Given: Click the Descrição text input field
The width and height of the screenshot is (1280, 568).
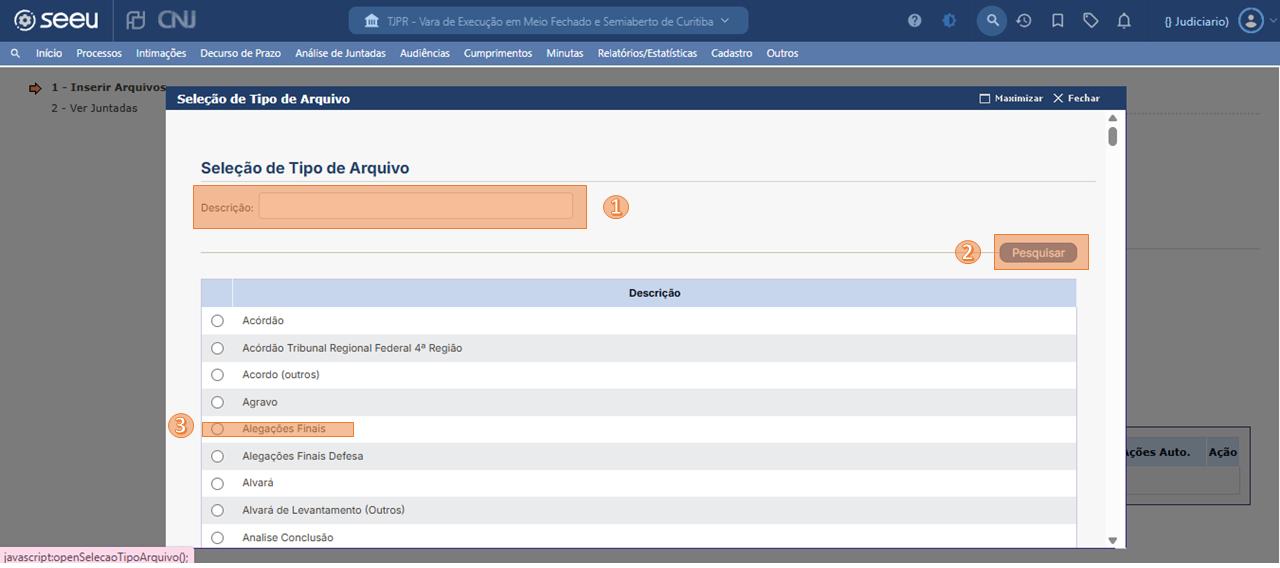Looking at the screenshot, I should (x=415, y=207).
